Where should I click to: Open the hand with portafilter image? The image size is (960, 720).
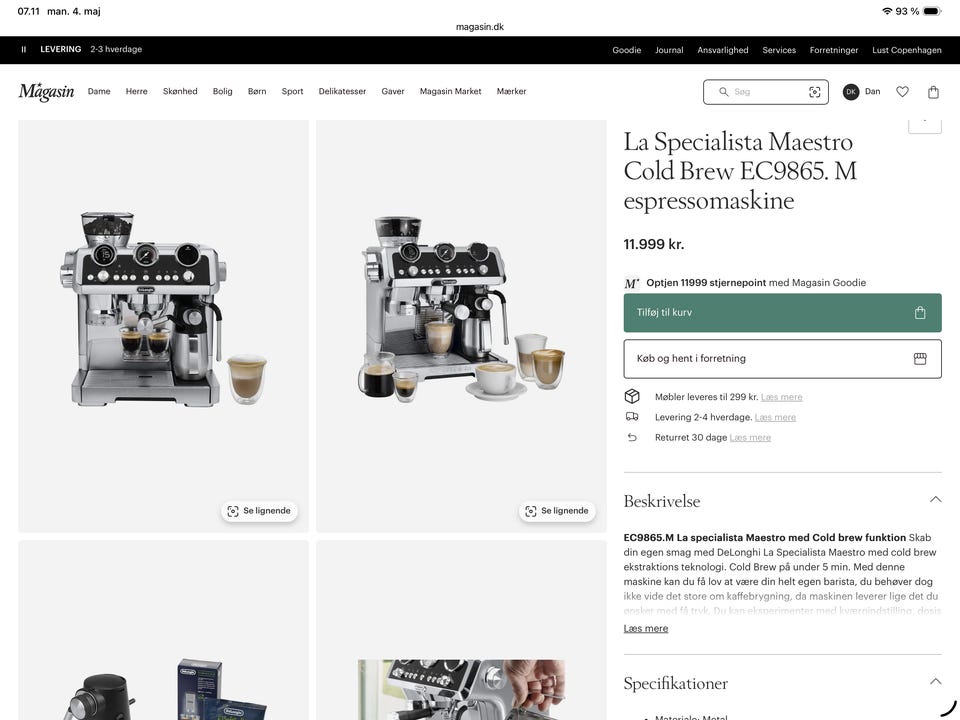click(x=461, y=630)
